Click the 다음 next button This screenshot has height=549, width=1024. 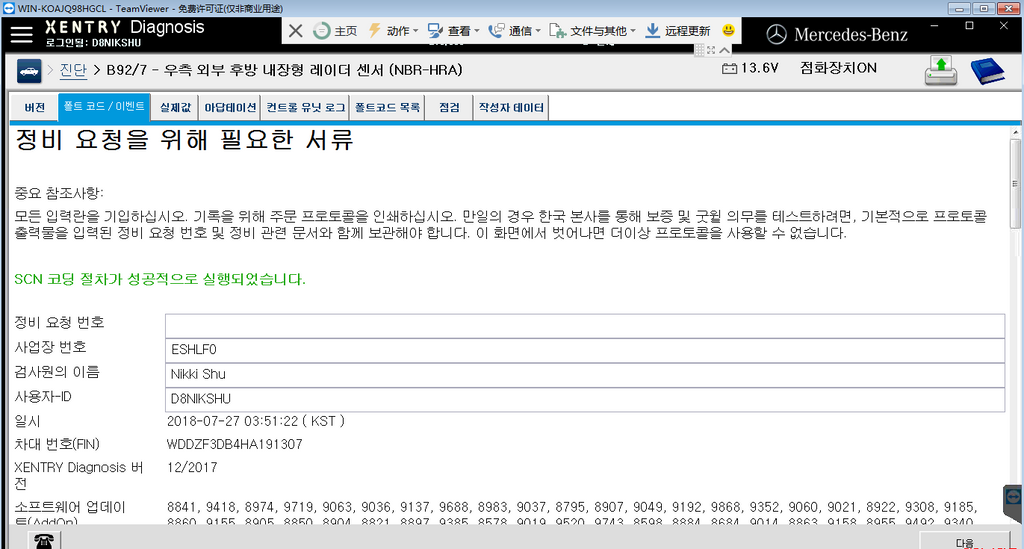(965, 542)
